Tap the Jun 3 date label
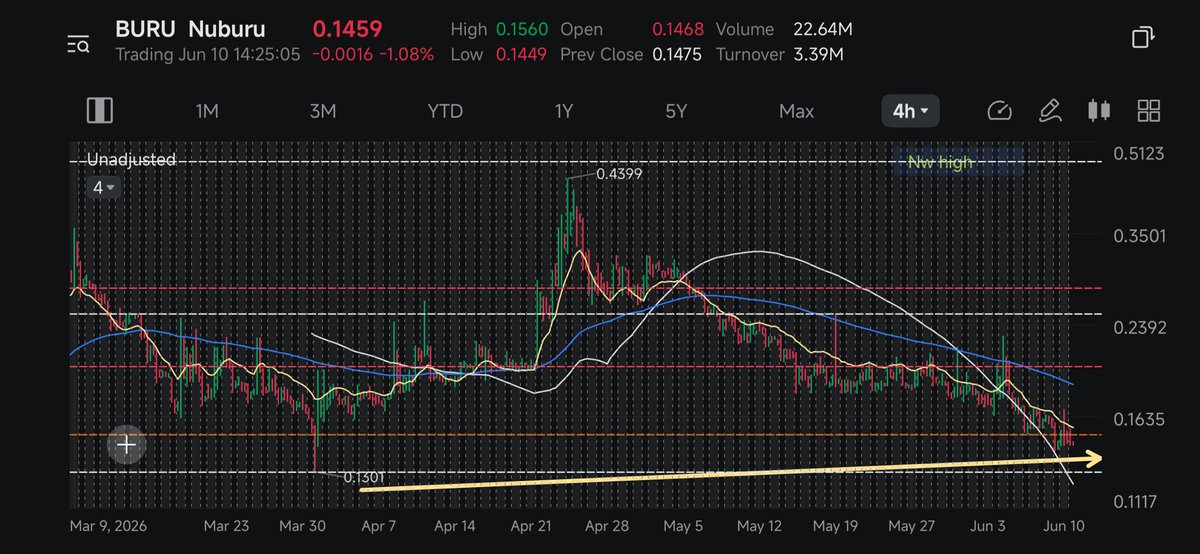The image size is (1200, 554). pos(987,525)
